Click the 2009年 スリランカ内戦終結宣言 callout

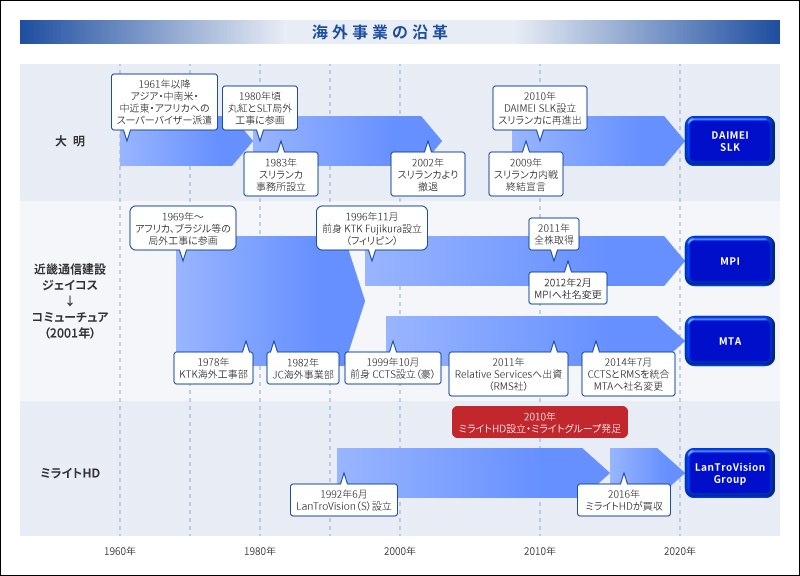point(526,174)
